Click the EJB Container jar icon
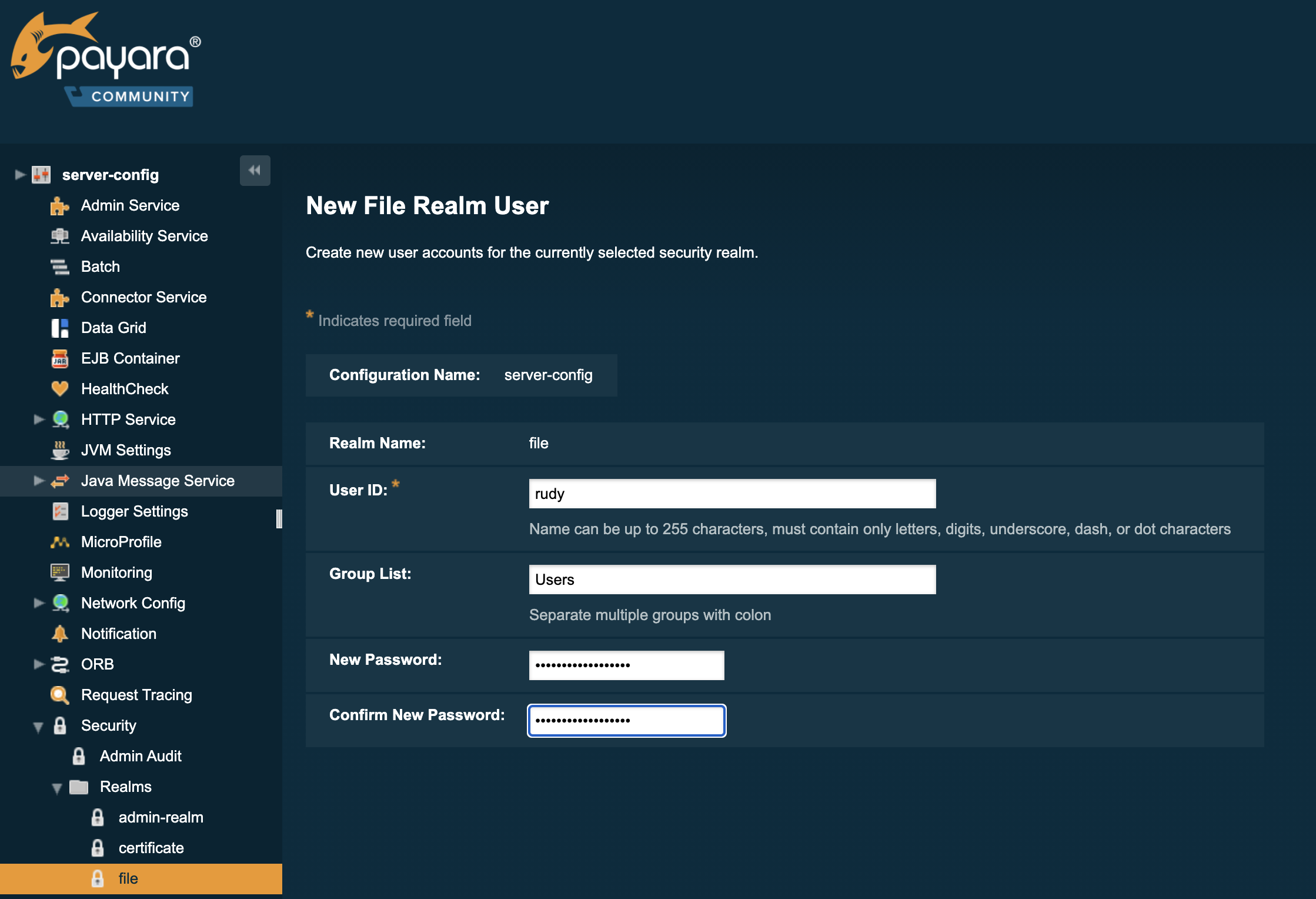Image resolution: width=1316 pixels, height=899 pixels. tap(59, 358)
